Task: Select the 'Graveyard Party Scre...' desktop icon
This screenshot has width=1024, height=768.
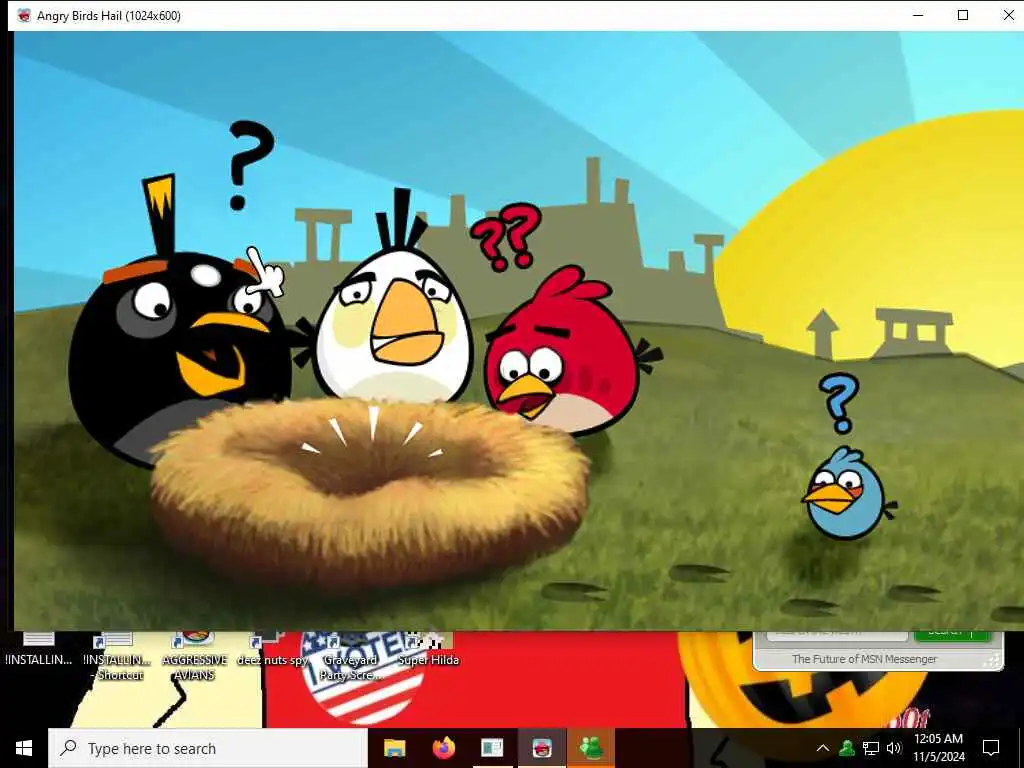Action: (351, 656)
